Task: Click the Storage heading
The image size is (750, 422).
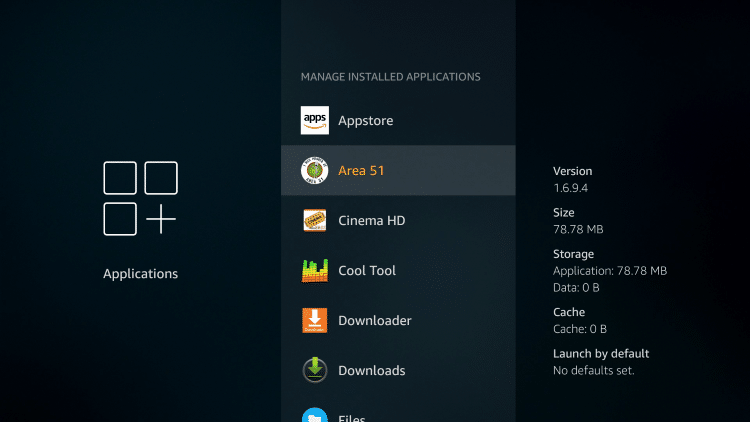Action: click(x=574, y=254)
